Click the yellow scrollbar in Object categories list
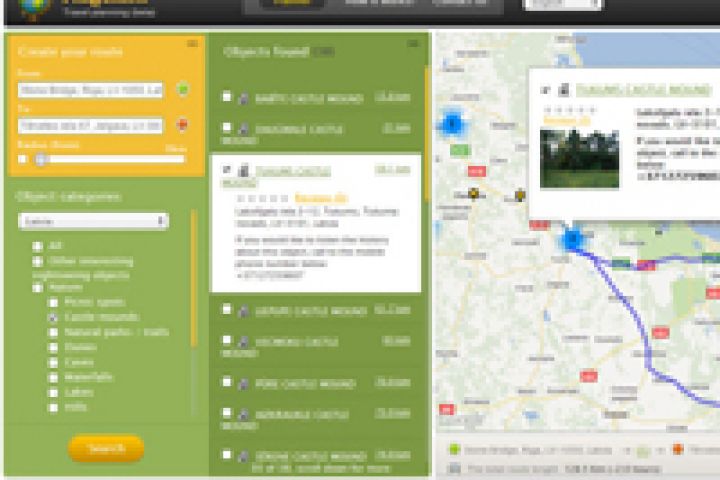Screen dimensions: 720x480 click(x=194, y=278)
